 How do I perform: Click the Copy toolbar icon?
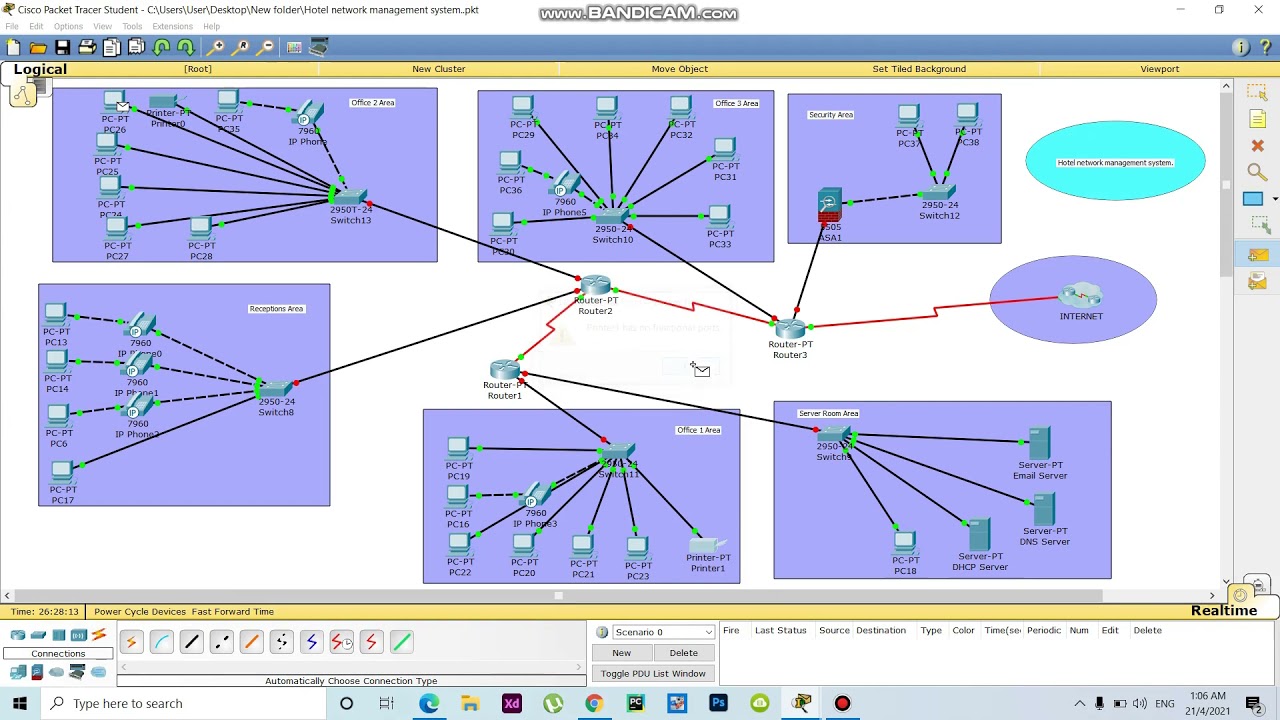pos(111,47)
